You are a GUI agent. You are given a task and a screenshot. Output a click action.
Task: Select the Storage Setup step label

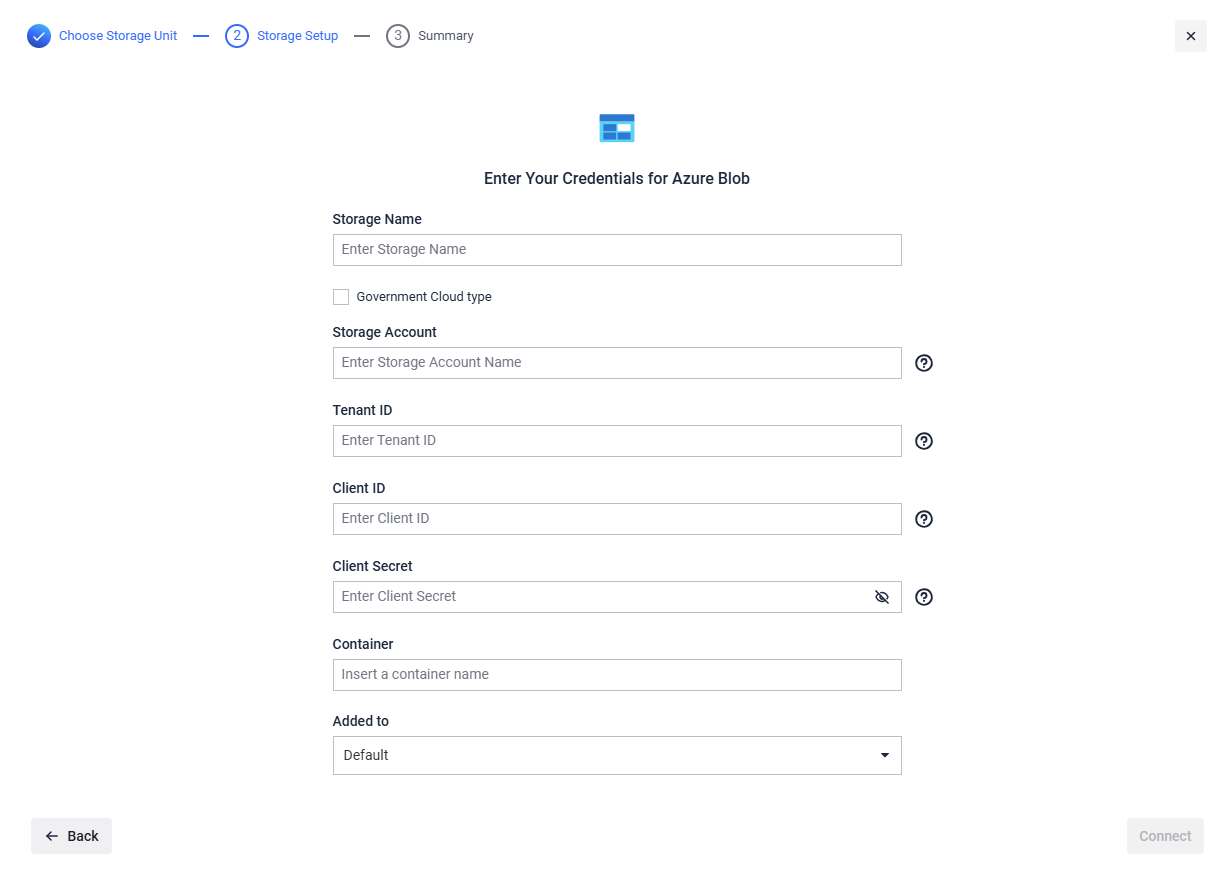[297, 36]
